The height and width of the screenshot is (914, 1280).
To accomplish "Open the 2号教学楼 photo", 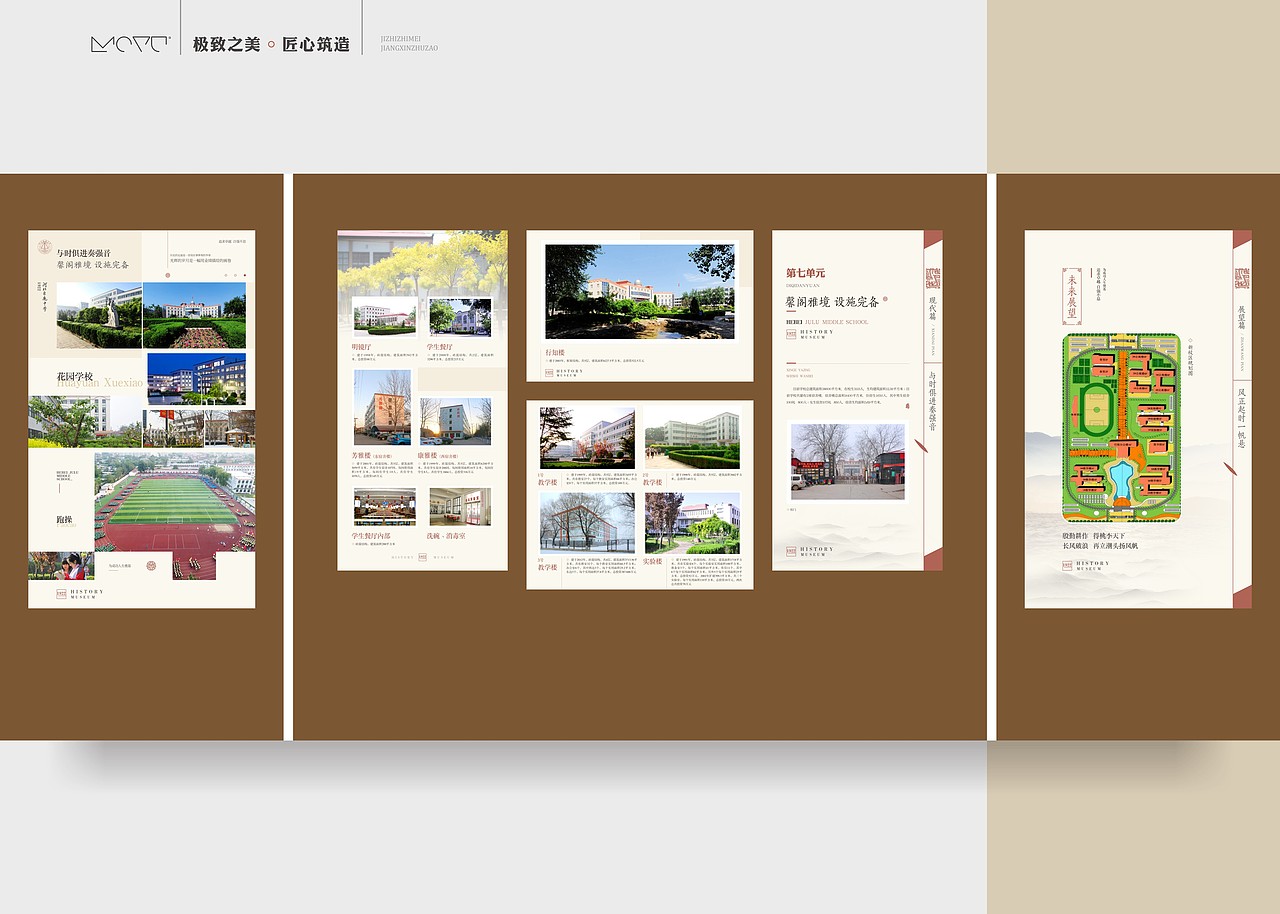I will (692, 438).
